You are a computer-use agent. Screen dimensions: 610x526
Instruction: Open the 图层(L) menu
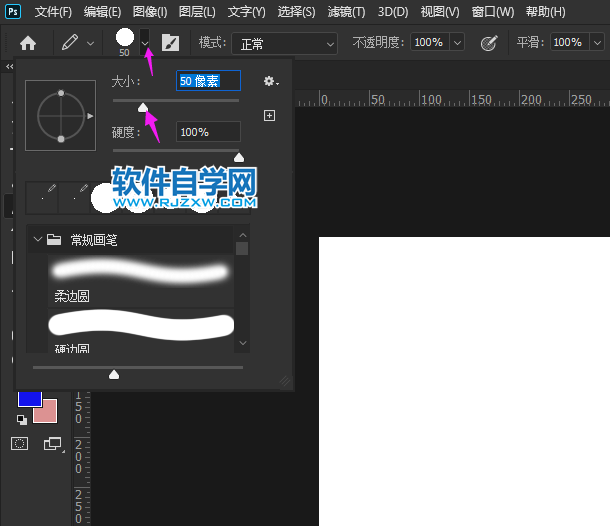click(197, 12)
